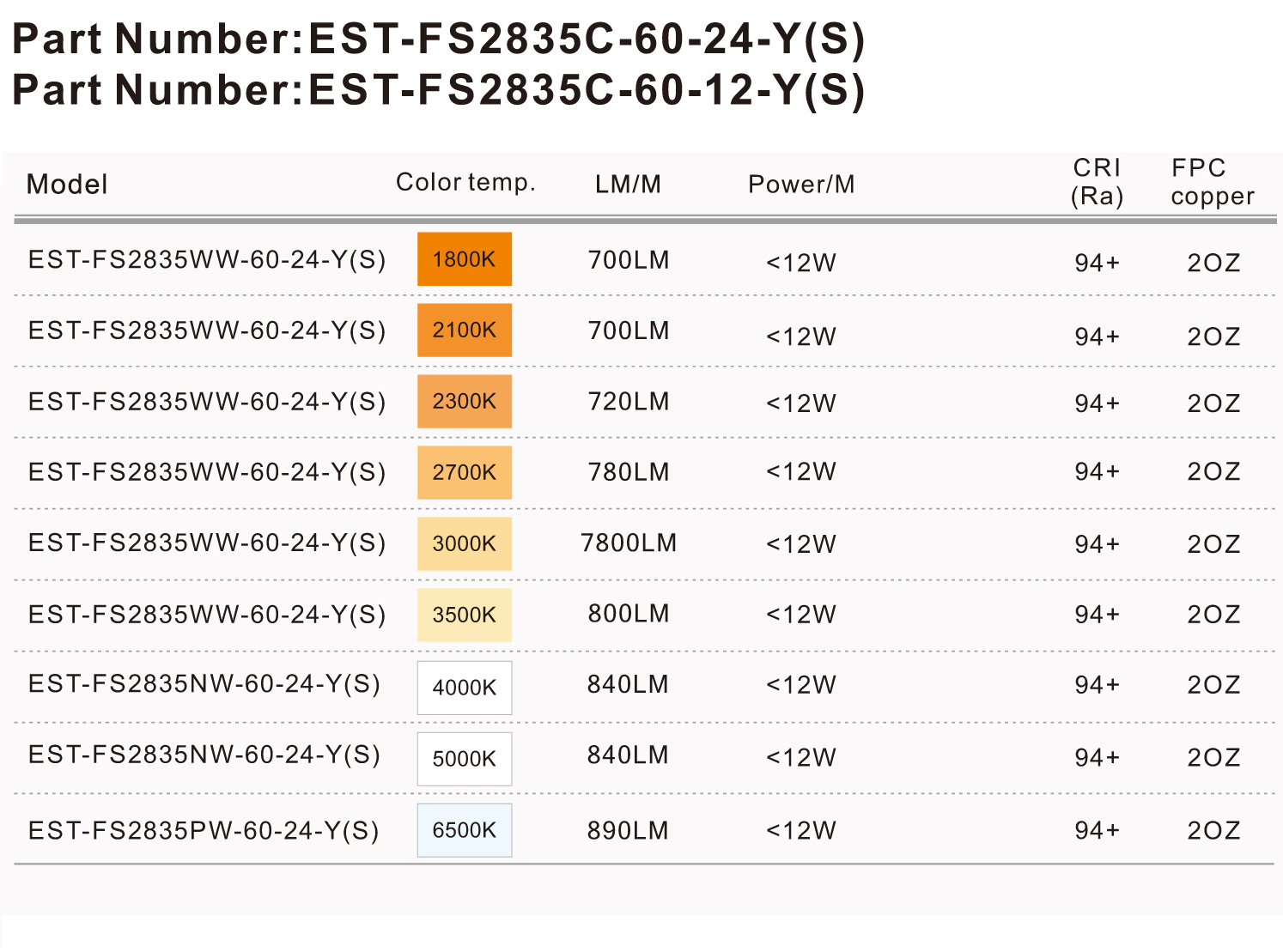The width and height of the screenshot is (1283, 952).
Task: Click the Power/M column header
Action: click(x=801, y=184)
